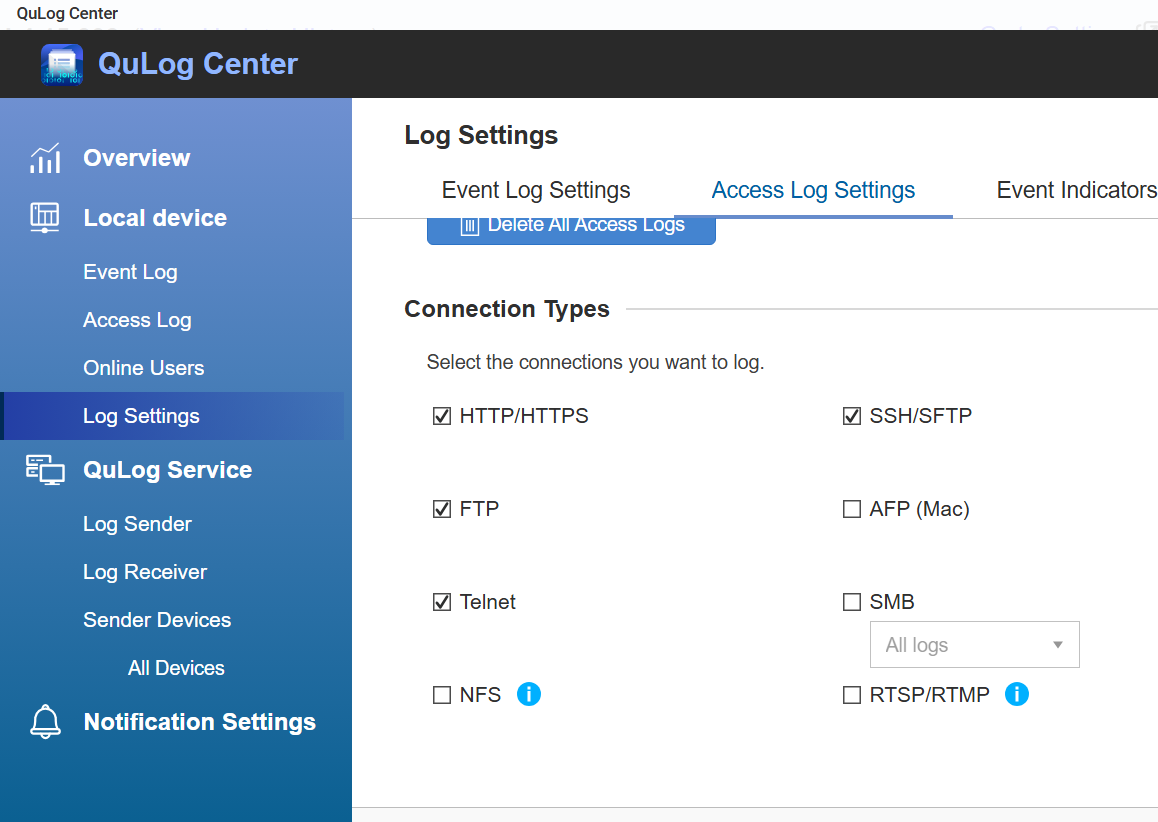
Task: Click the info icon next to NFS
Action: click(x=529, y=694)
